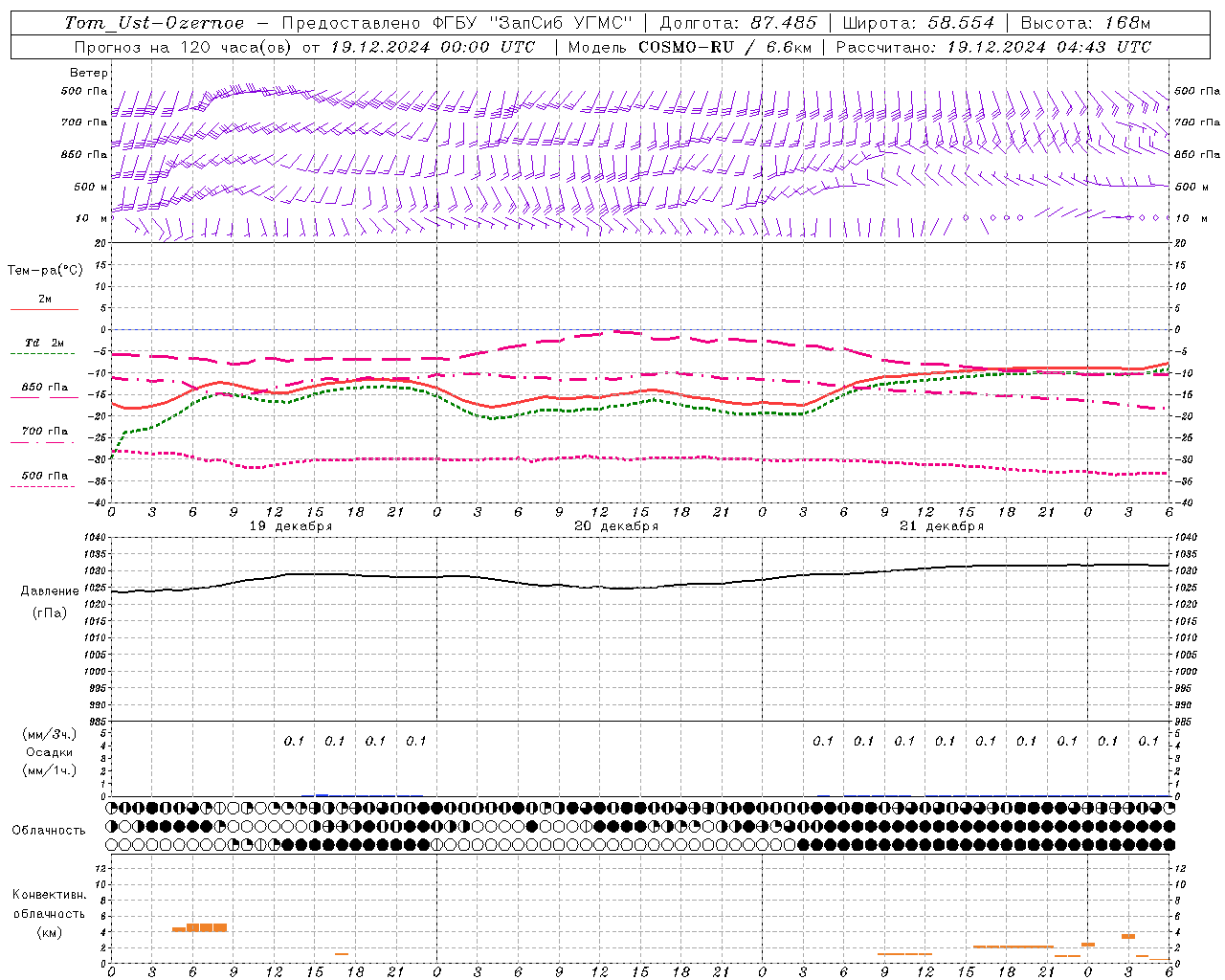Viewport: 1225px width, 980px height.
Task: Click the Давление pressure panel label
Action: tap(50, 591)
